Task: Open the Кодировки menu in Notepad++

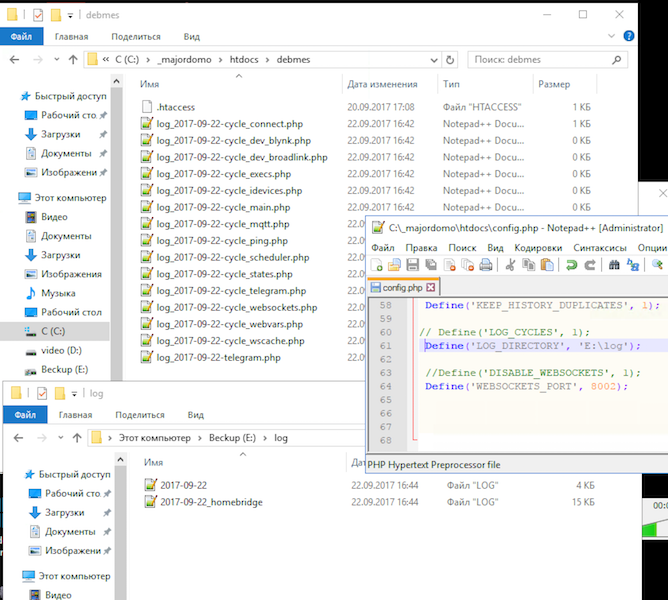Action: click(x=537, y=247)
